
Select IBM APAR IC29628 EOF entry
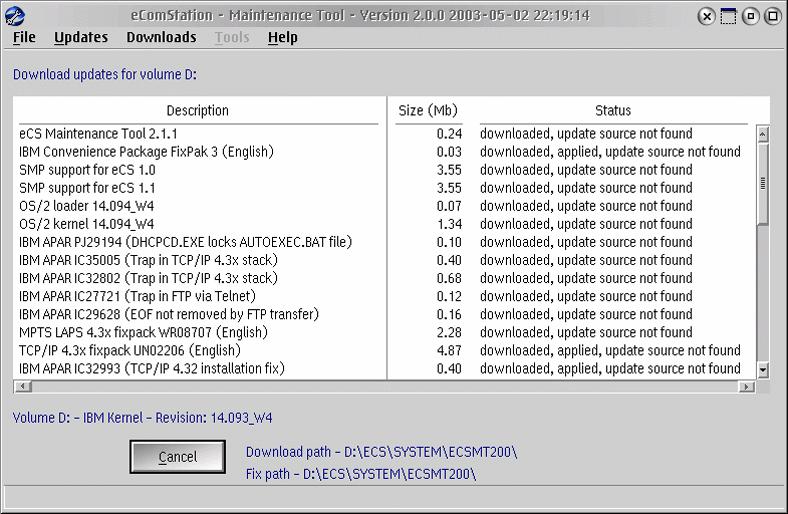click(169, 315)
